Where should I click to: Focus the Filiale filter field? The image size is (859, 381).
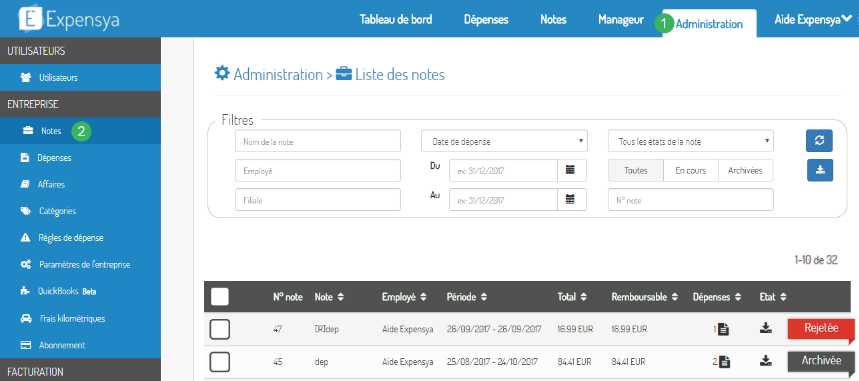[x=318, y=200]
